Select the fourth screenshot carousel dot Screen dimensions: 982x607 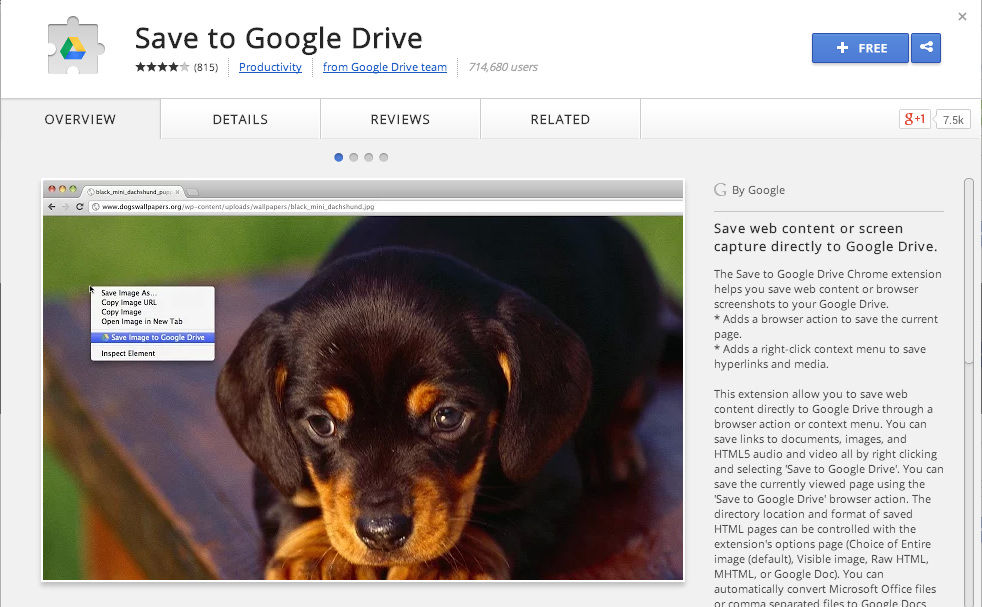(x=384, y=157)
